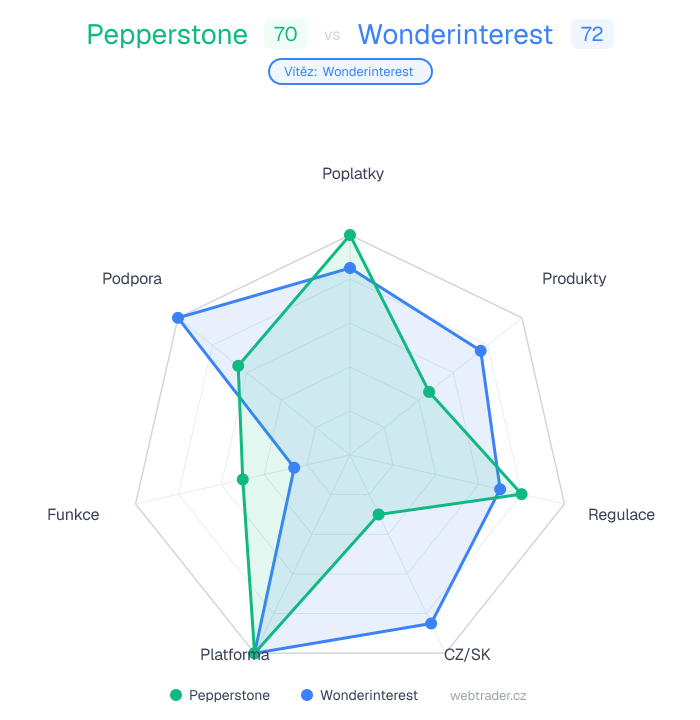Screen dimensions: 700x720
Task: Click Pepperstone's green Poplatky data point
Action: point(350,235)
